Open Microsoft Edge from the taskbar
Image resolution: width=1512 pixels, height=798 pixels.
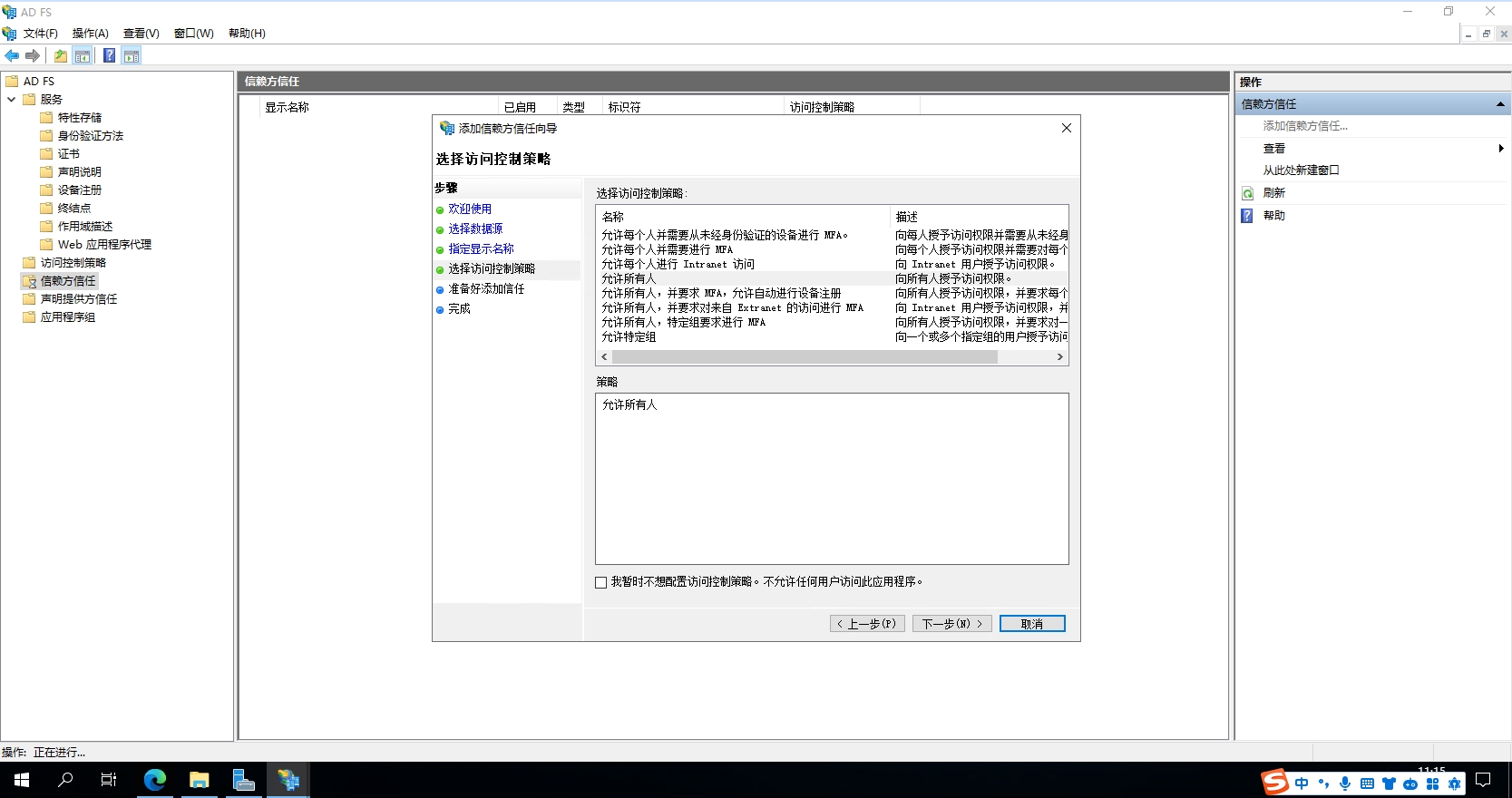[155, 780]
